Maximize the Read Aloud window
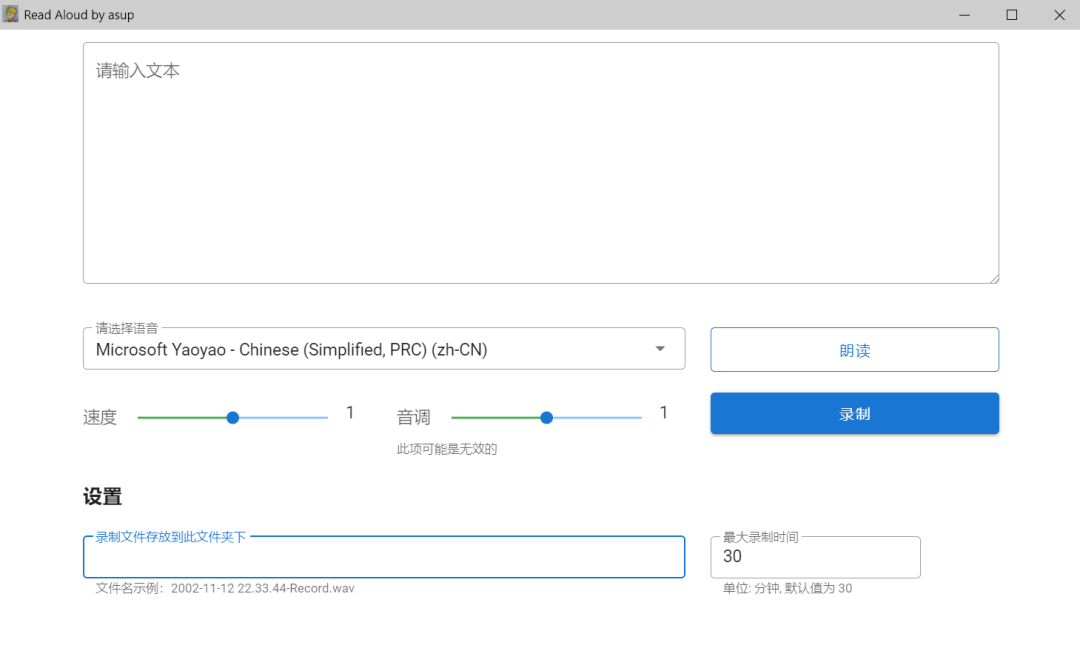This screenshot has height=671, width=1080. click(x=1012, y=14)
